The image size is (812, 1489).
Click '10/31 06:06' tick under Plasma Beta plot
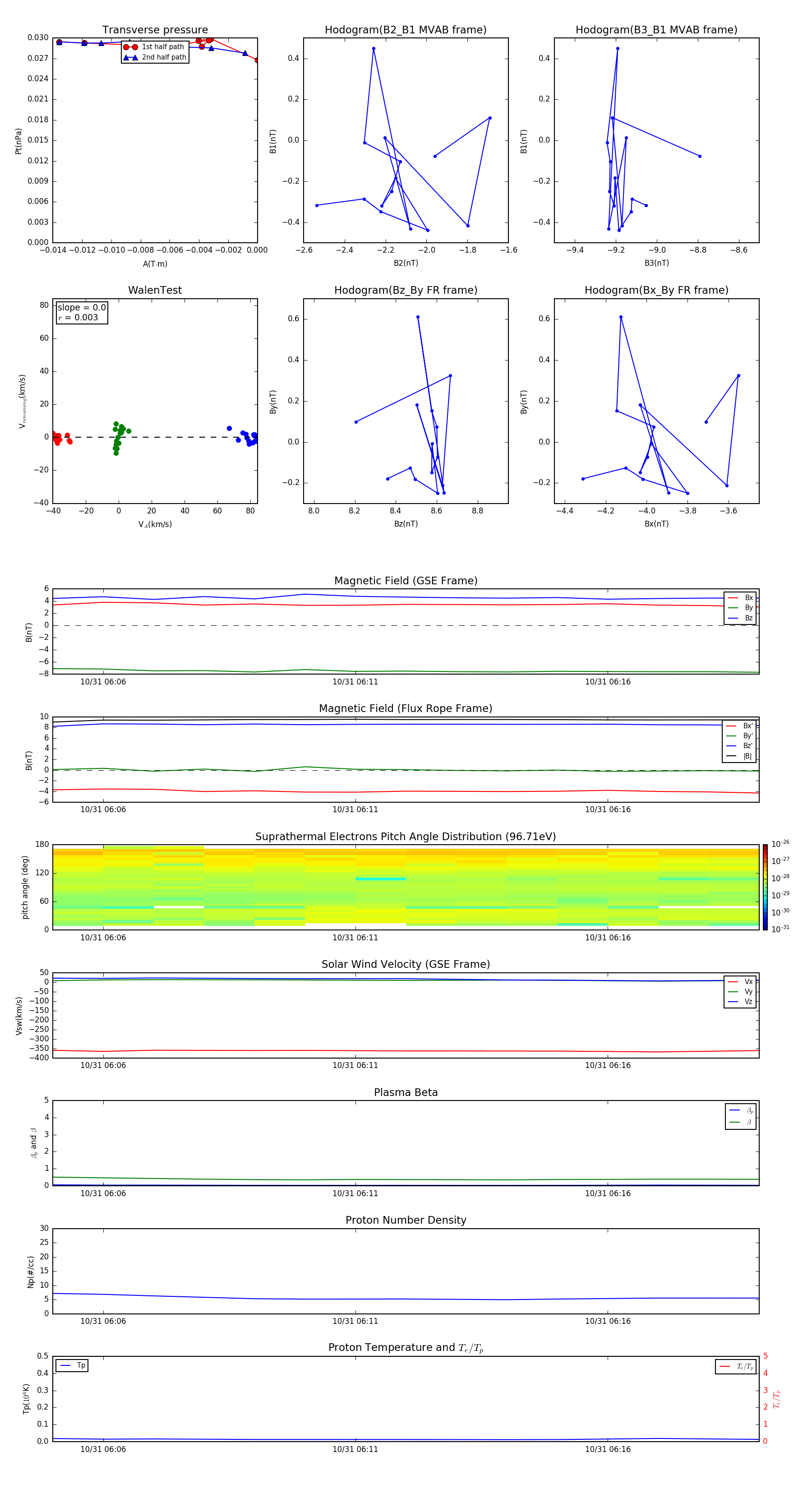coord(103,1193)
